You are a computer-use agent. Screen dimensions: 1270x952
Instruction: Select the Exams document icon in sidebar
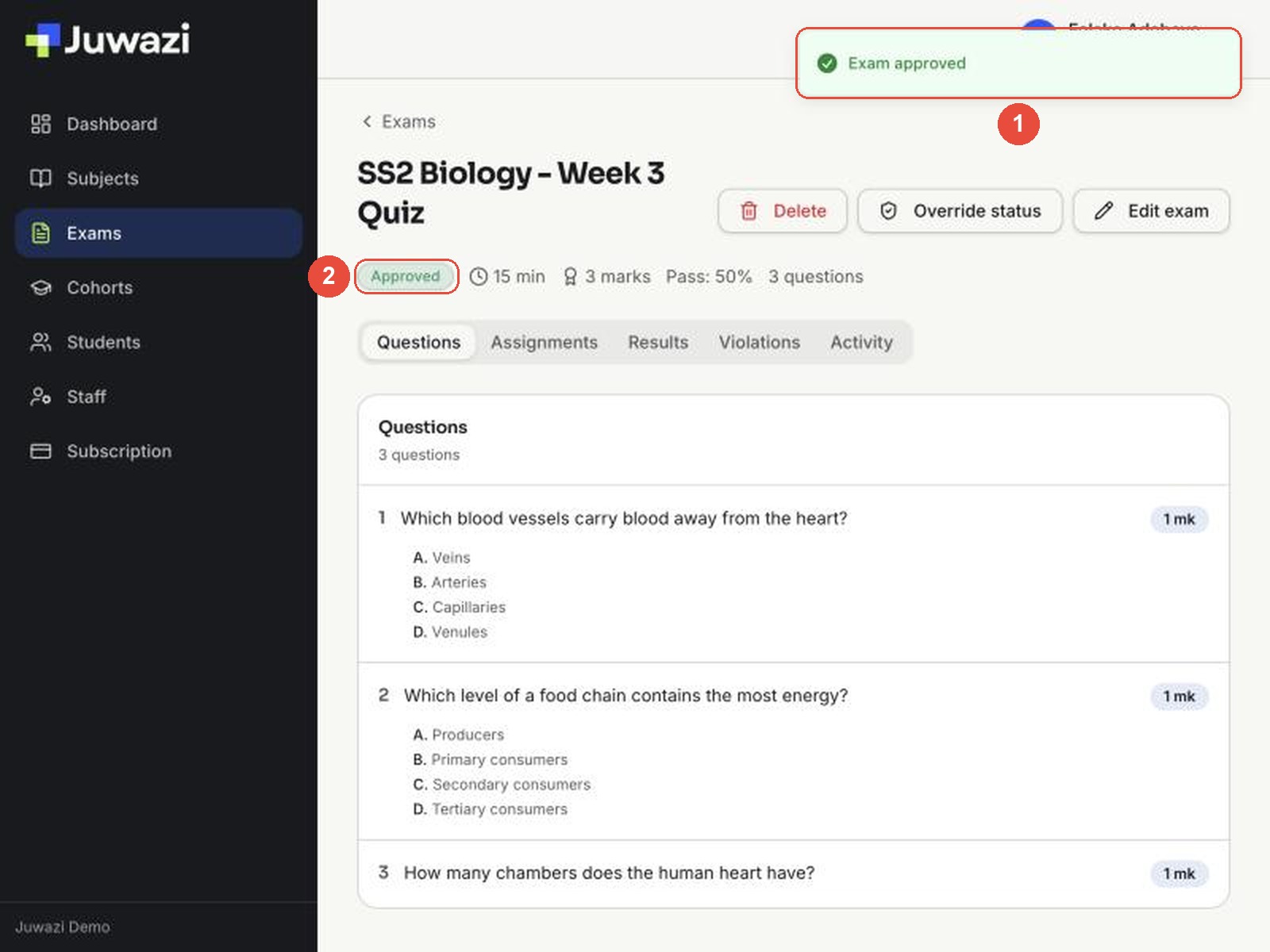click(x=40, y=233)
